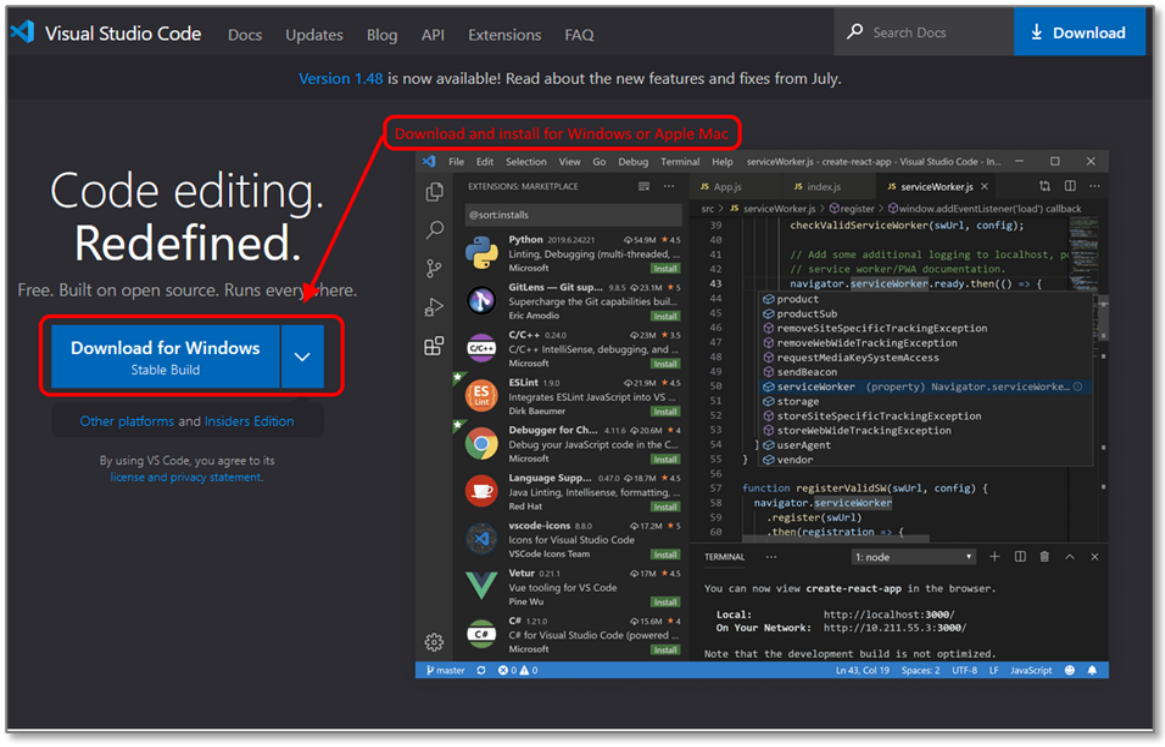Image resolution: width=1165 pixels, height=747 pixels.
Task: Switch to the index.js tab
Action: coord(817,187)
